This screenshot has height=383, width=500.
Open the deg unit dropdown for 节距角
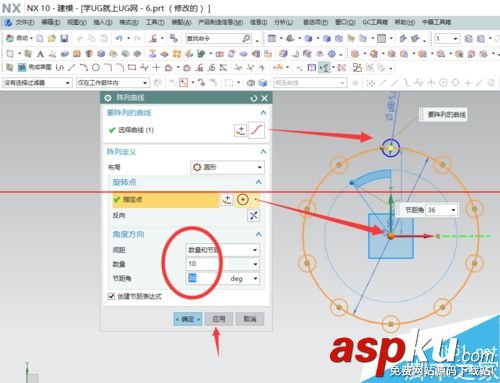click(x=255, y=278)
